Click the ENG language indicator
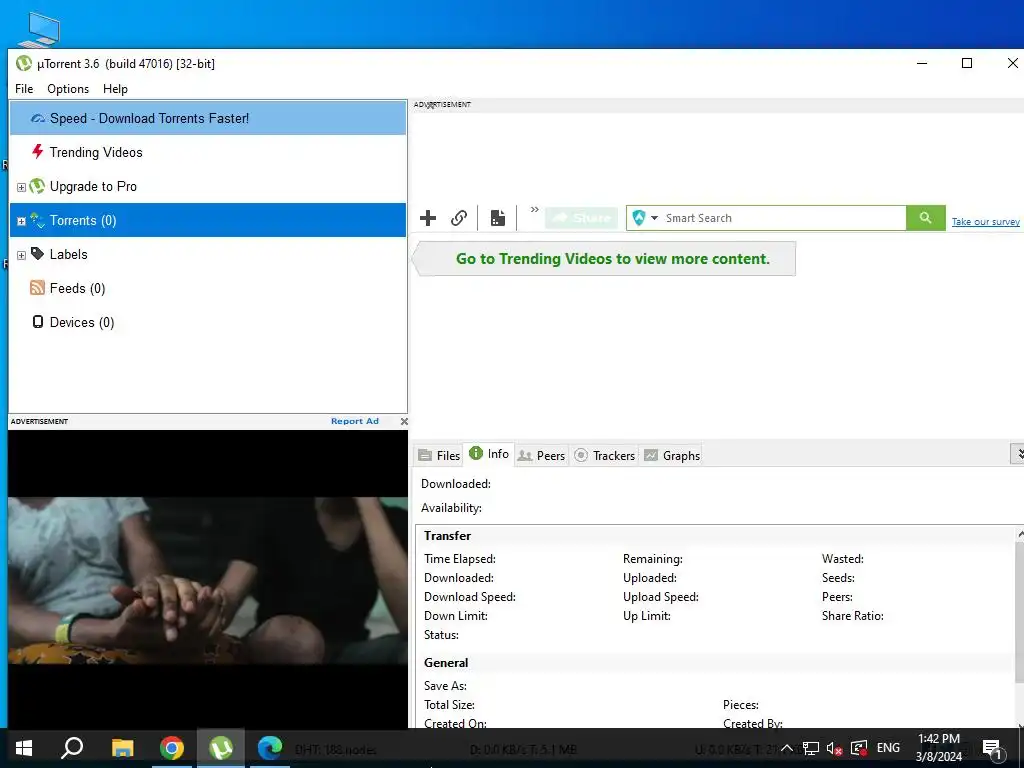Image resolution: width=1024 pixels, height=768 pixels. [x=888, y=748]
